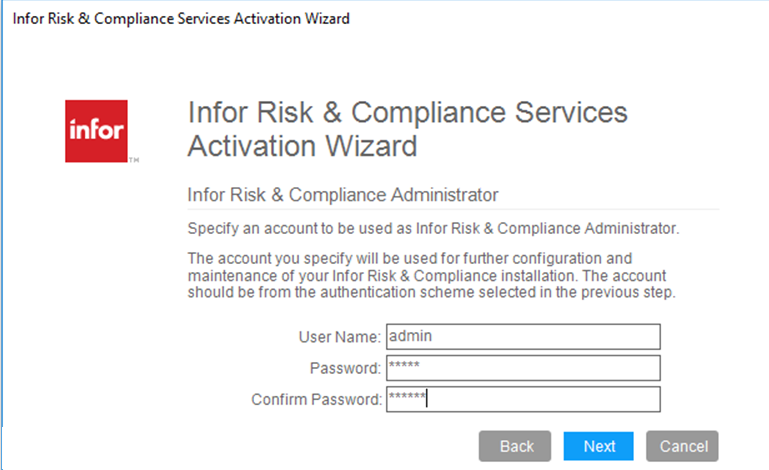Click the 'Specify an account to be used' sentence
The width and height of the screenshot is (769, 470).
(x=433, y=227)
